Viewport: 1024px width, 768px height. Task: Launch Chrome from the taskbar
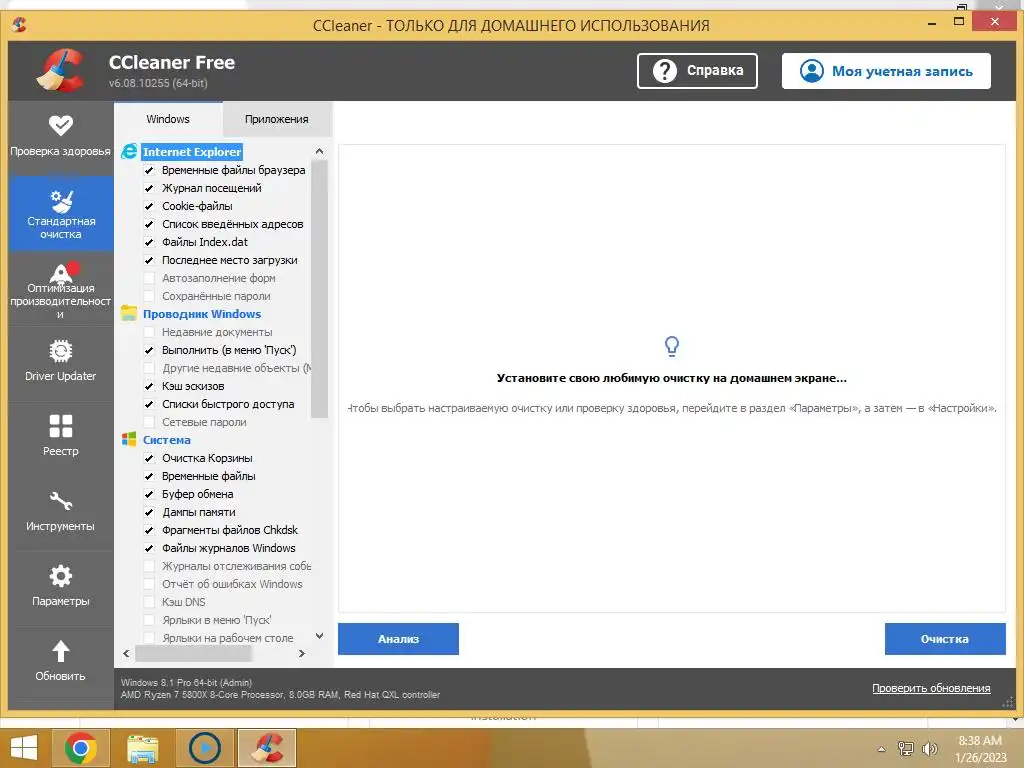click(81, 748)
